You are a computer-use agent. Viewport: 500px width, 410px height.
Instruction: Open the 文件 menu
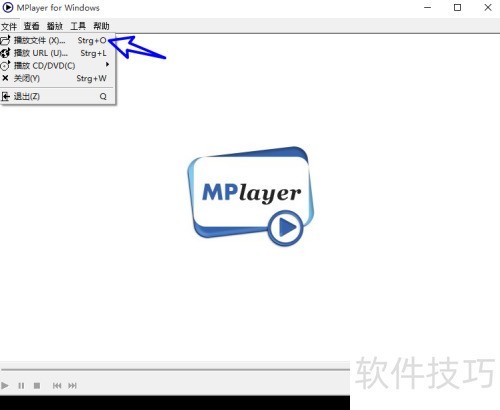9,26
